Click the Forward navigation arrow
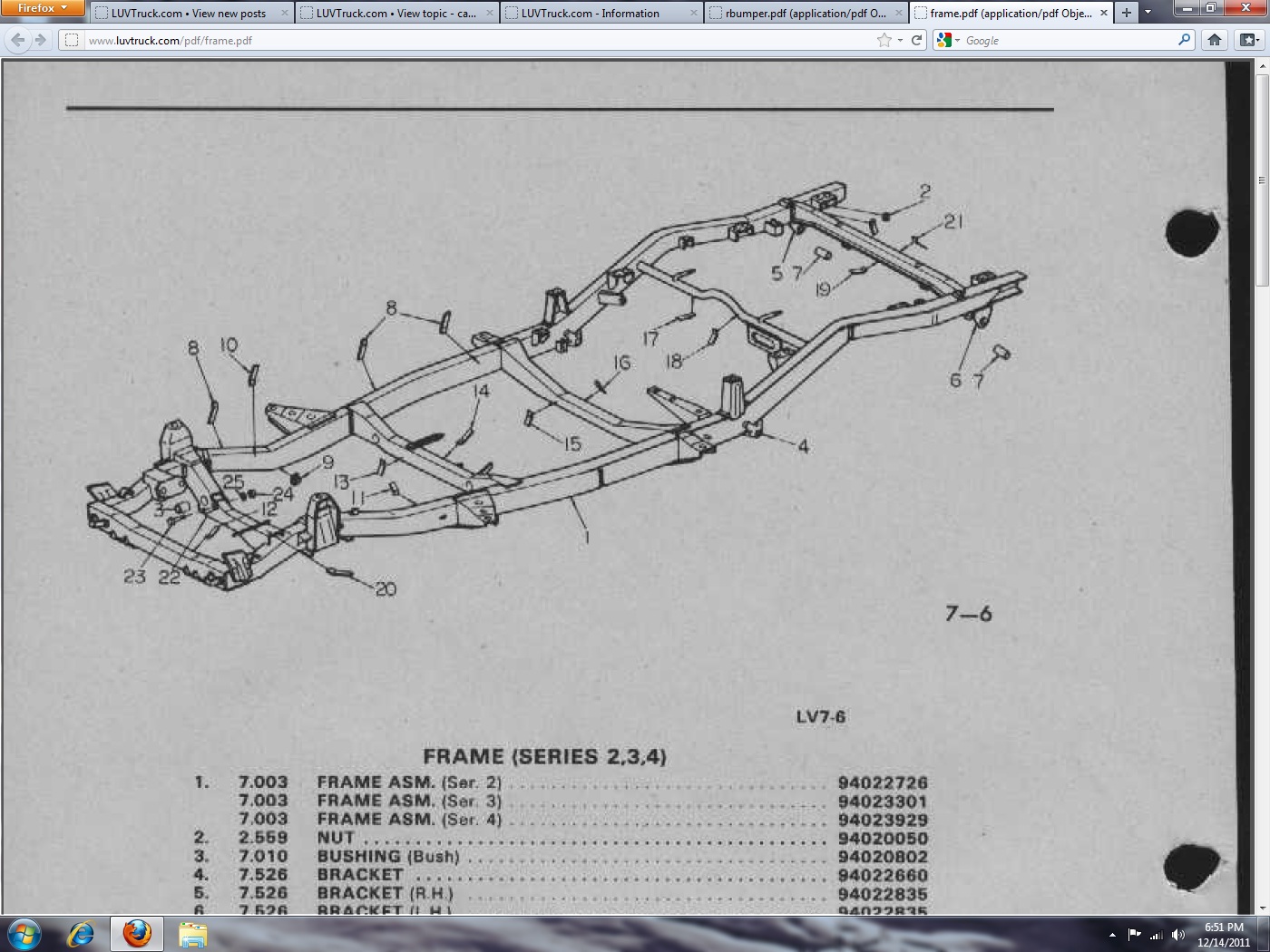 click(x=40, y=40)
